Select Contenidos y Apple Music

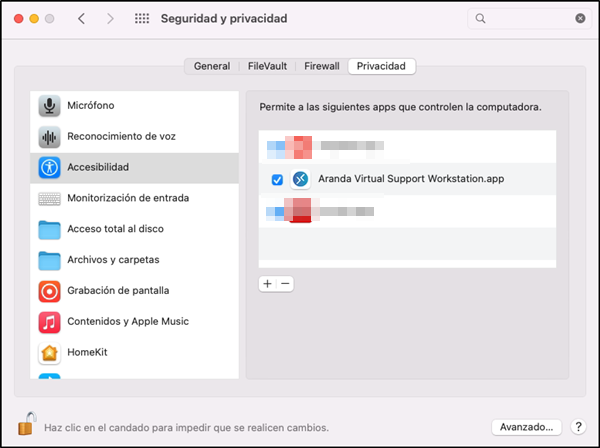coord(134,322)
